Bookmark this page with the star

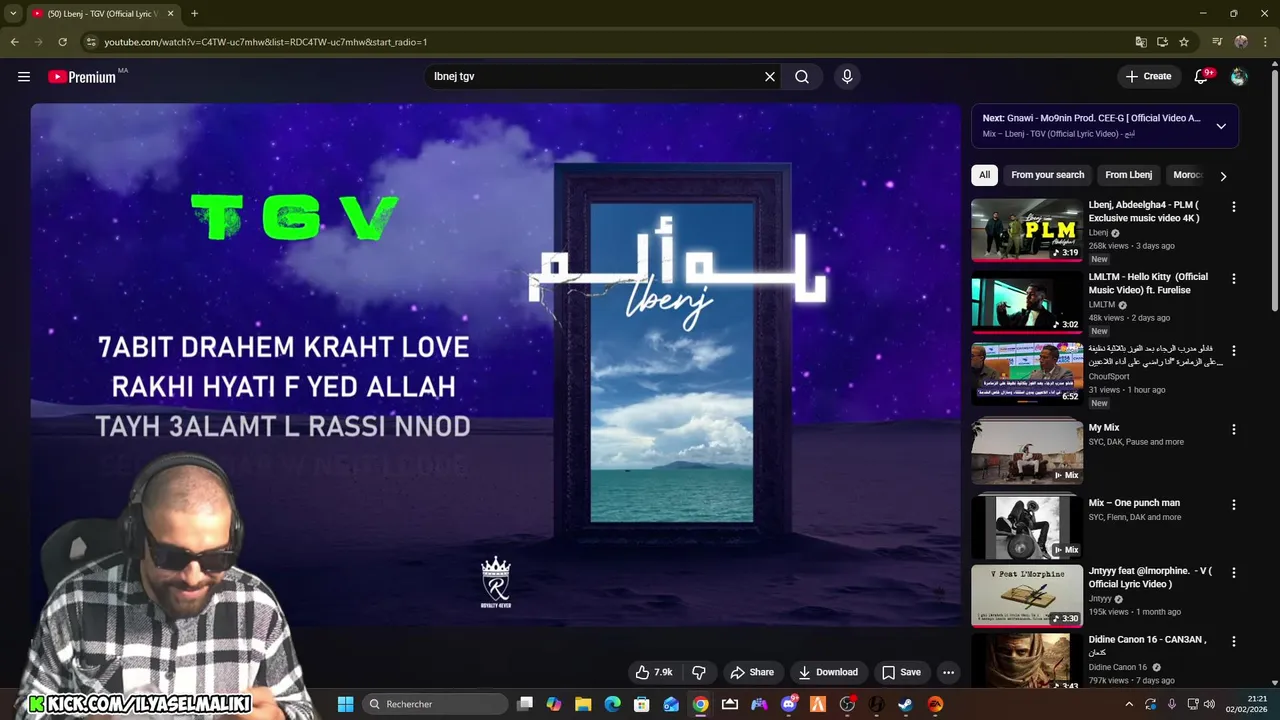pos(1184,42)
